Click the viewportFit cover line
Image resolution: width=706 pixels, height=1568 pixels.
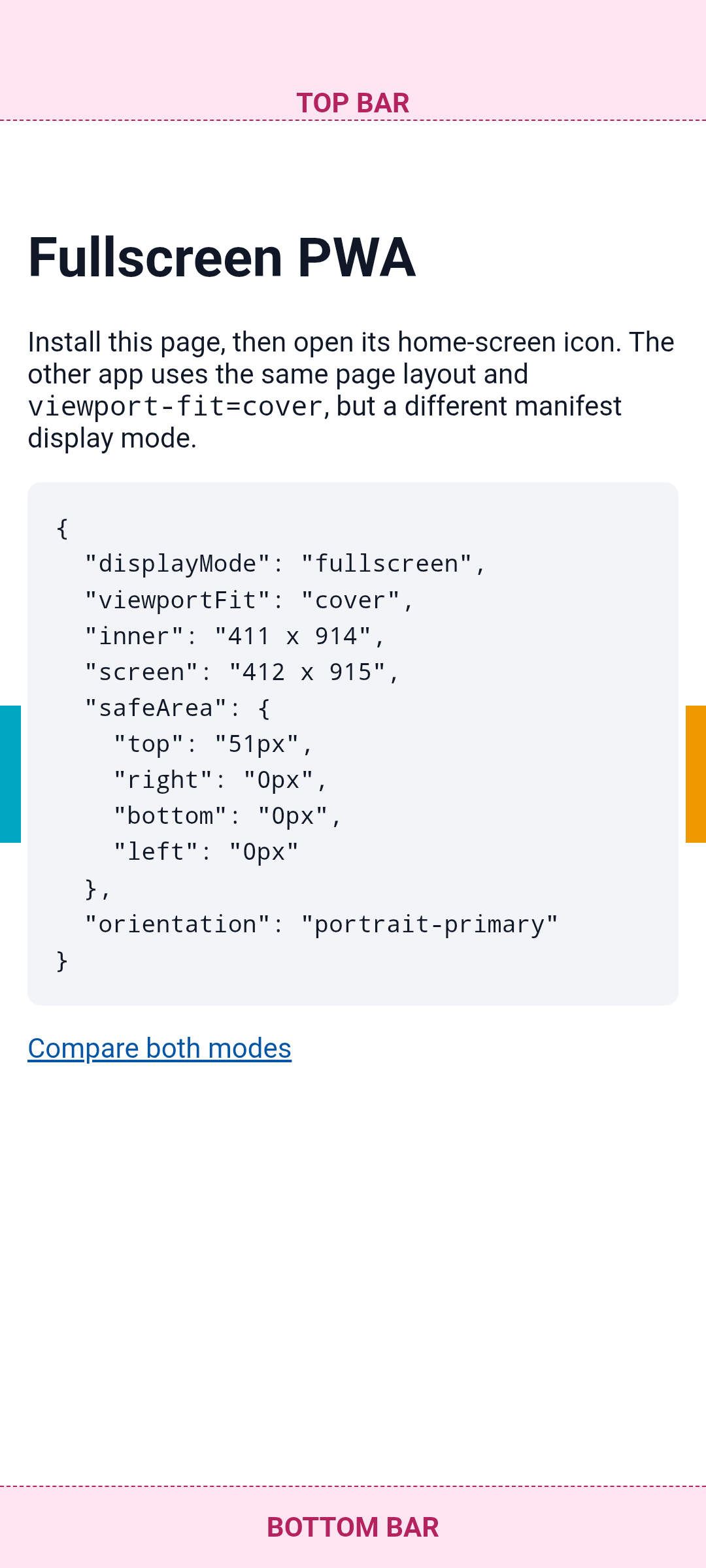(x=250, y=600)
